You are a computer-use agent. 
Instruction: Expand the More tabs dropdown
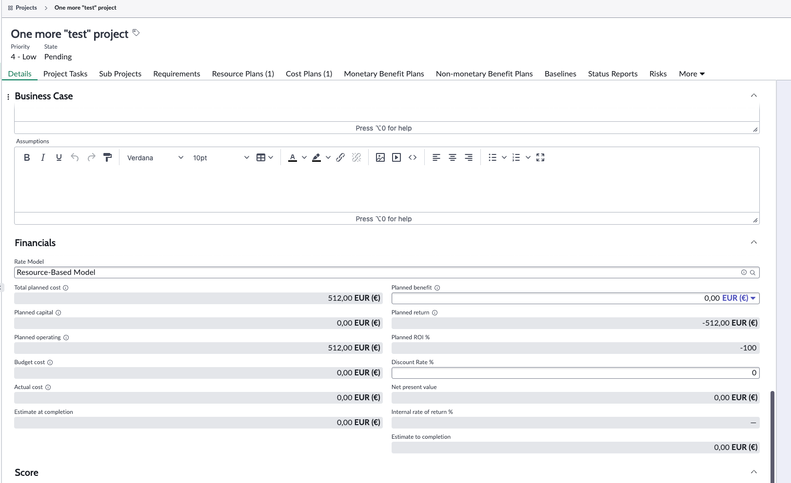692,74
